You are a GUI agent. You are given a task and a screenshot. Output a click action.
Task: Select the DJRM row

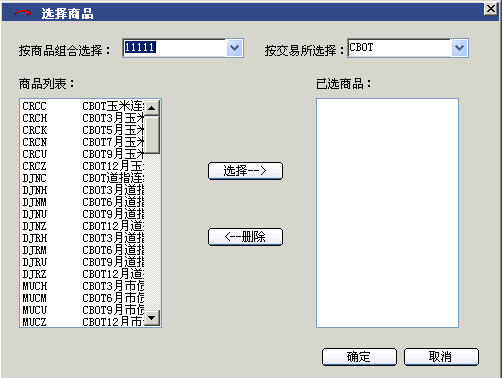point(82,250)
